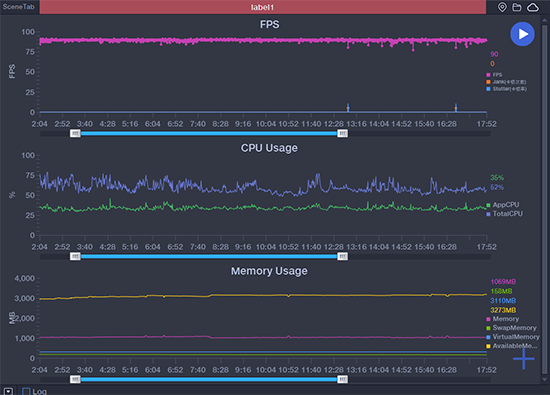Viewport: 550px width, 395px height.
Task: Enable the Log checkbox
Action: [x=26, y=391]
